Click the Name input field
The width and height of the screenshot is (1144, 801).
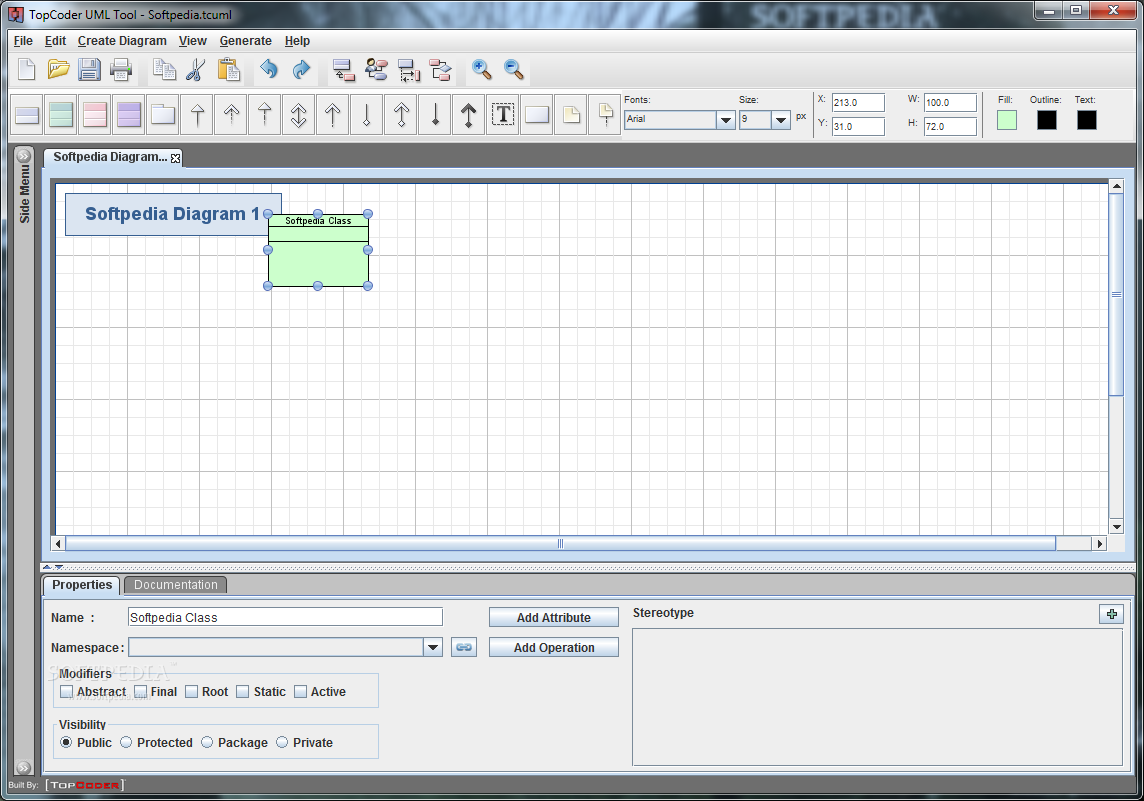point(285,617)
